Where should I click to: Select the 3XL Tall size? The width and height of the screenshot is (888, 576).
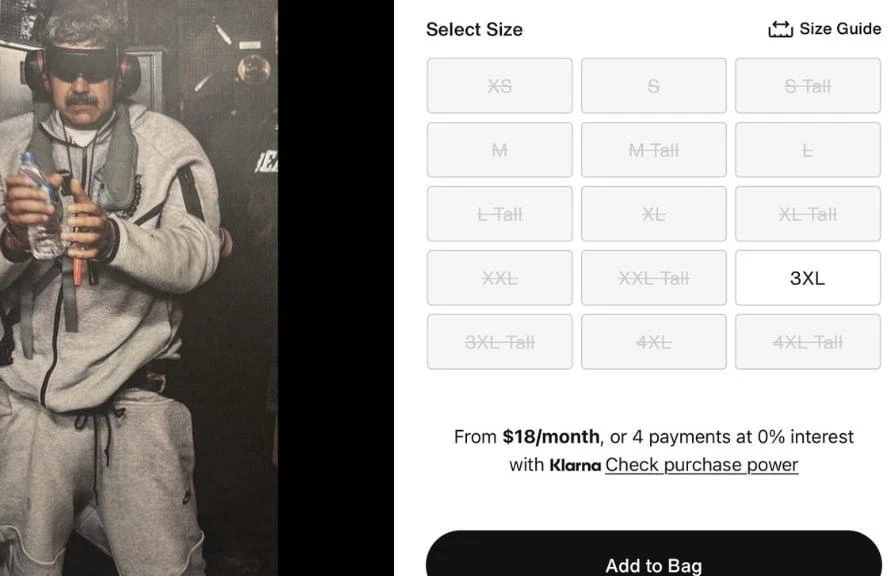click(500, 342)
